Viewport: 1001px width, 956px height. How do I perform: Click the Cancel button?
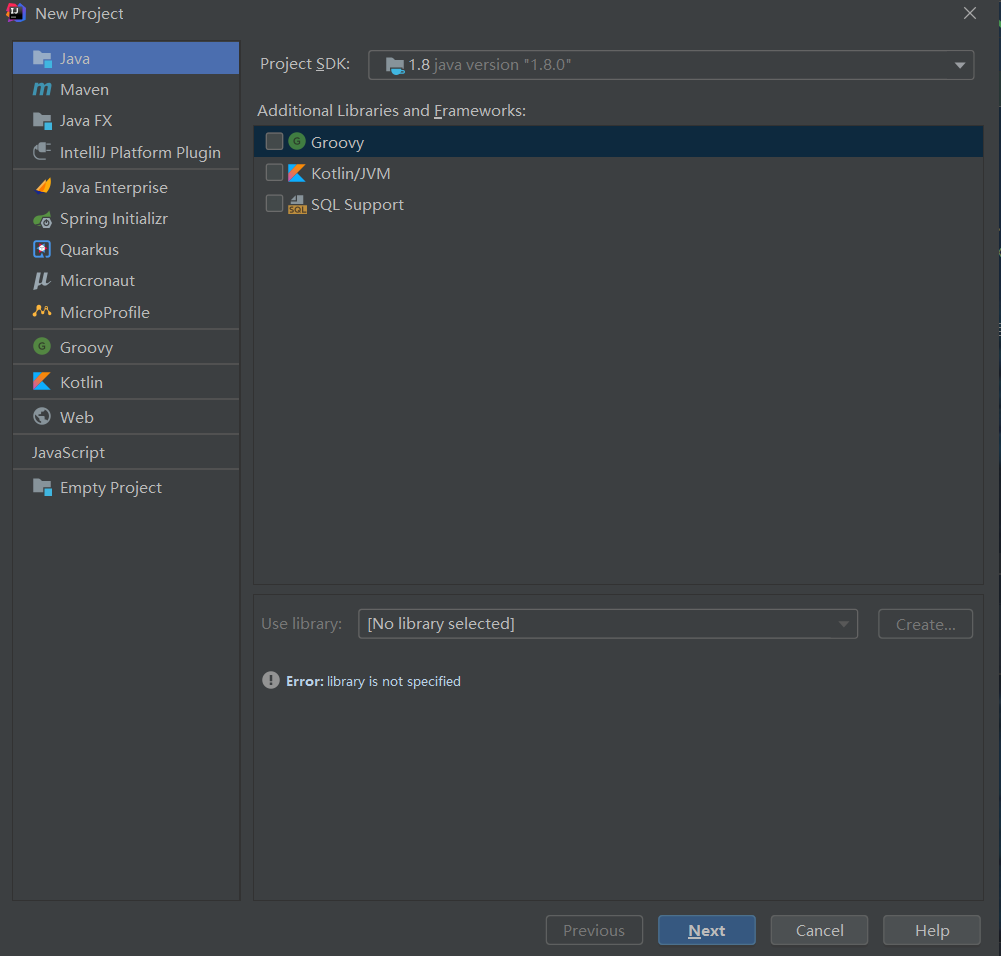coord(819,930)
